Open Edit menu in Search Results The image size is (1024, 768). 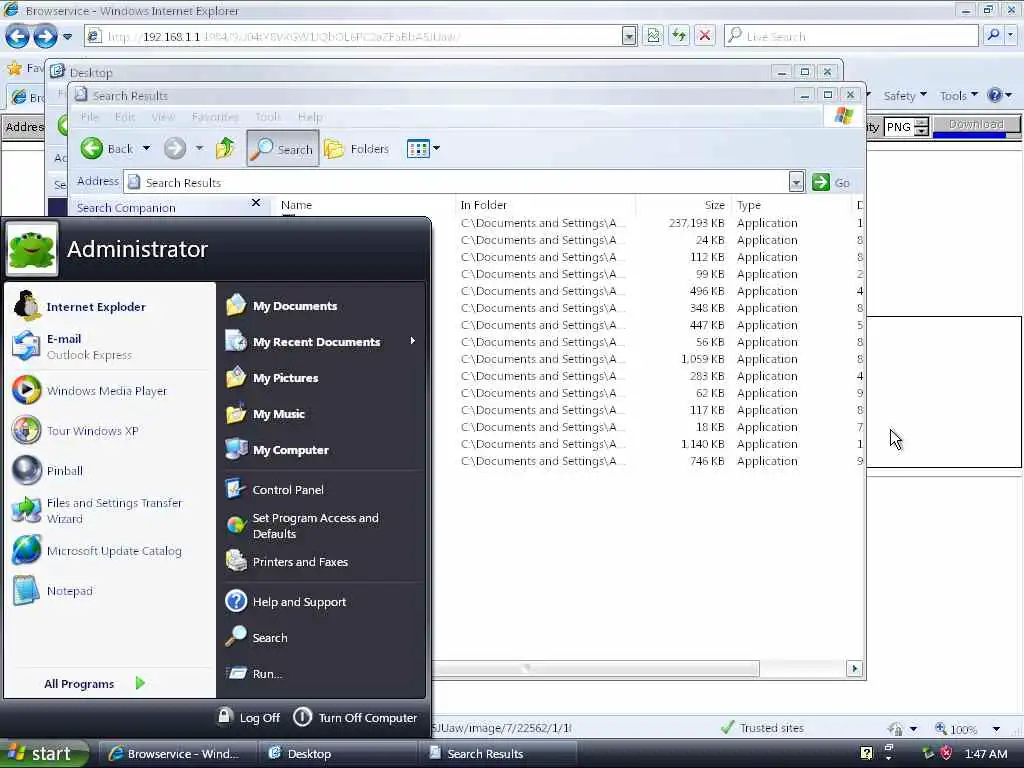(x=125, y=117)
